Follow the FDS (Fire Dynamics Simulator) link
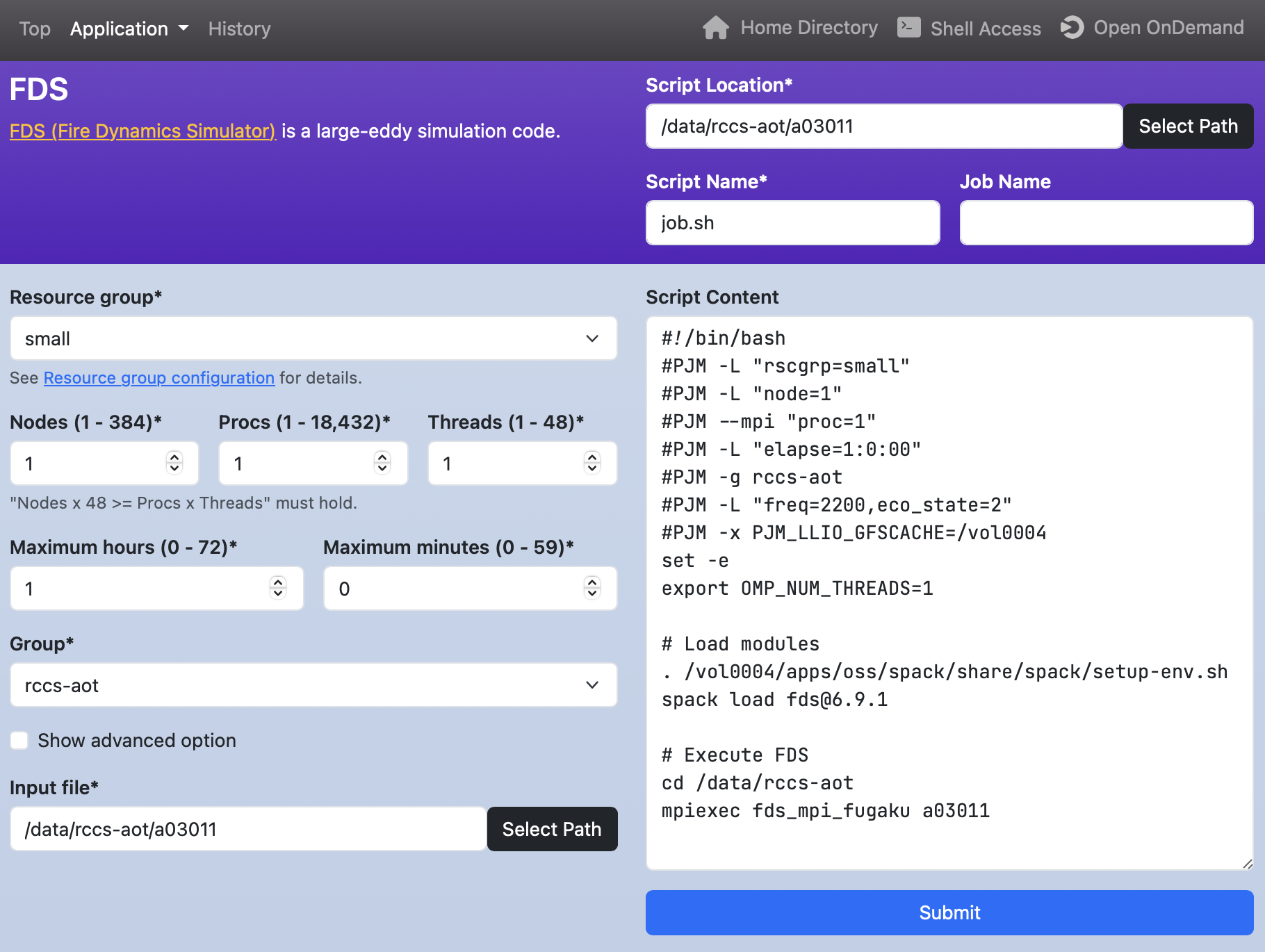The image size is (1265, 952). click(142, 131)
